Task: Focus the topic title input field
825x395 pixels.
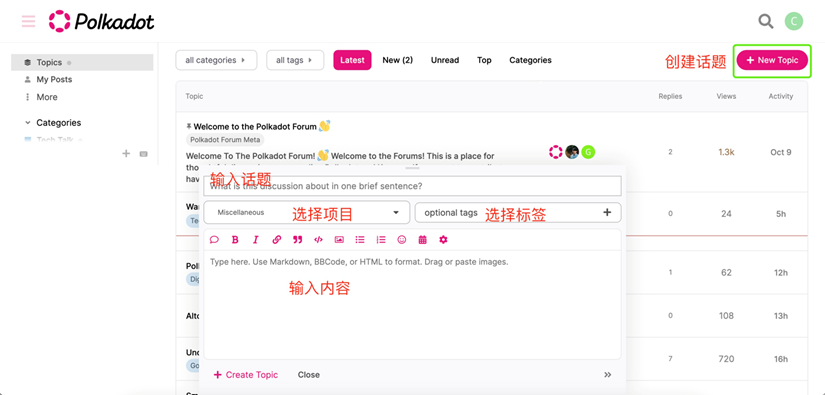Action: click(412, 186)
